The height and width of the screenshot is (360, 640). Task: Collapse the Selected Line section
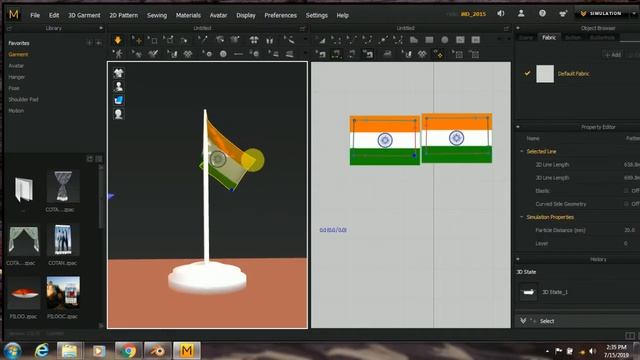(522, 151)
